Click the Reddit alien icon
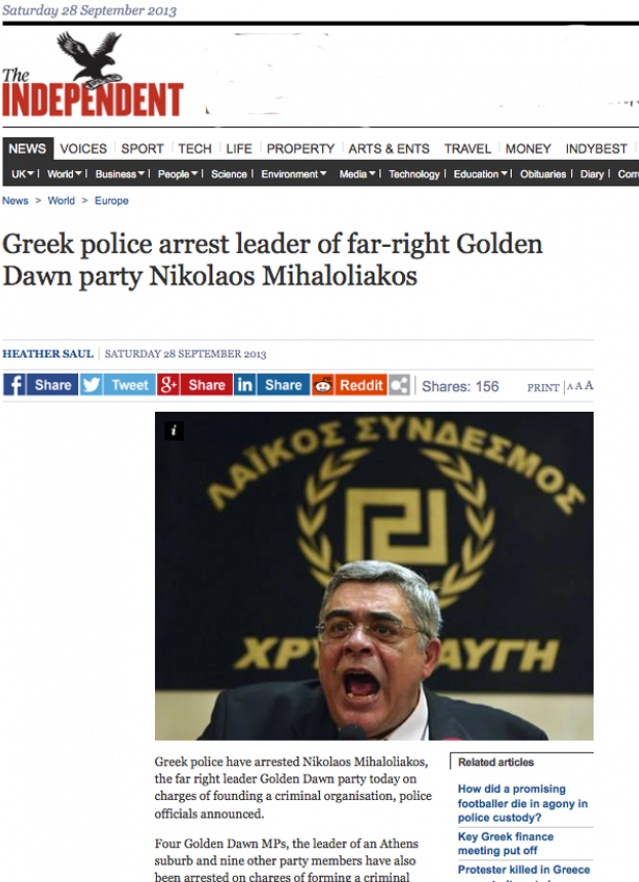This screenshot has height=882, width=639. 322,385
